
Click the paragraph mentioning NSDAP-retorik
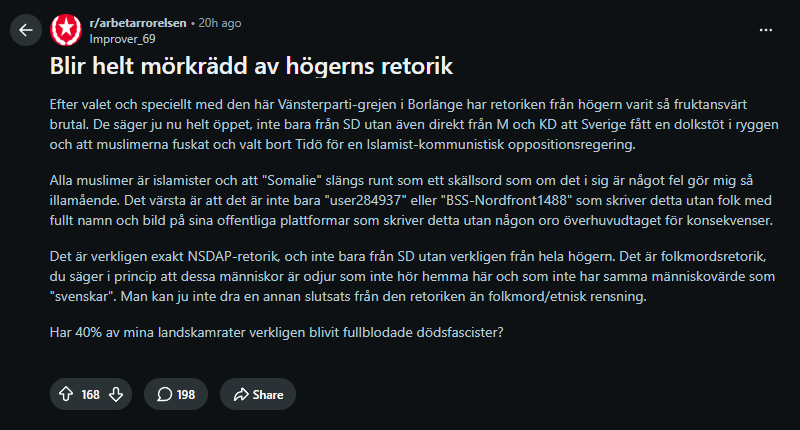coord(412,276)
